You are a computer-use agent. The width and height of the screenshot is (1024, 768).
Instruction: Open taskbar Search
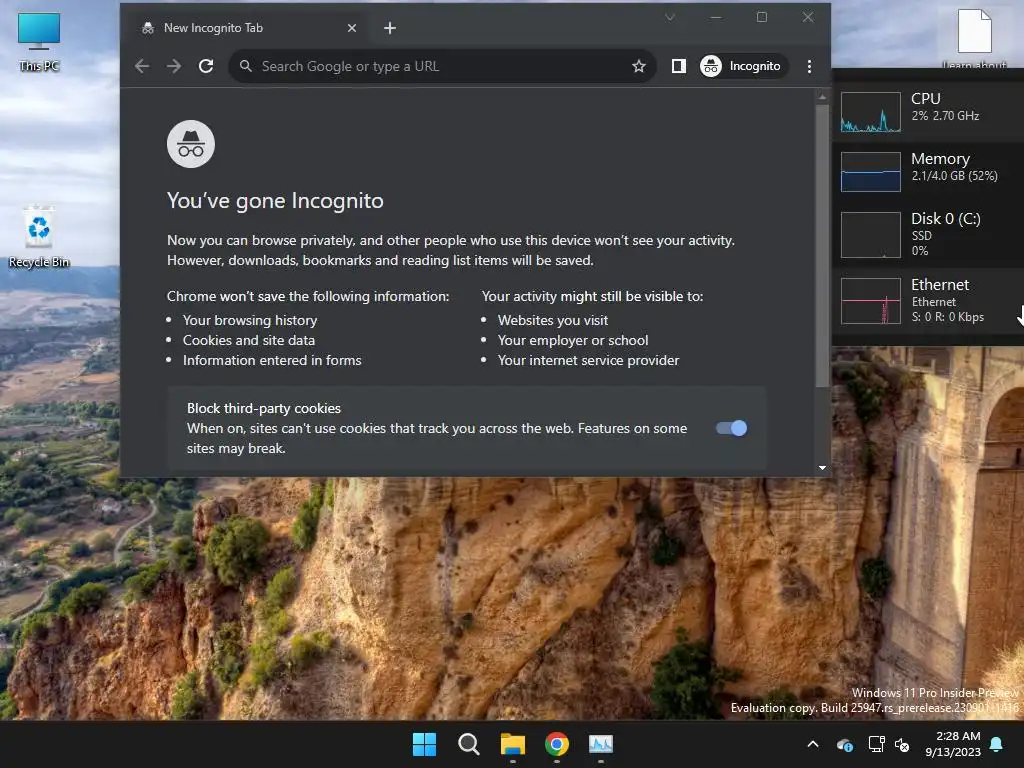coord(468,744)
